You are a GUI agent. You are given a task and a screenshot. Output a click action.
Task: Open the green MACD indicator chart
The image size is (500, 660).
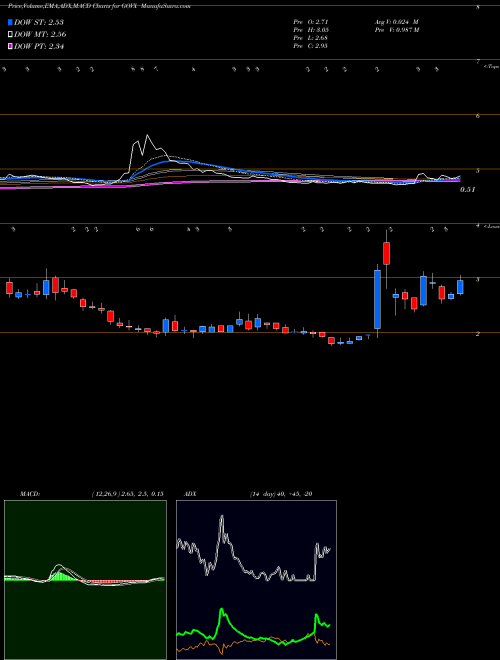pos(85,580)
